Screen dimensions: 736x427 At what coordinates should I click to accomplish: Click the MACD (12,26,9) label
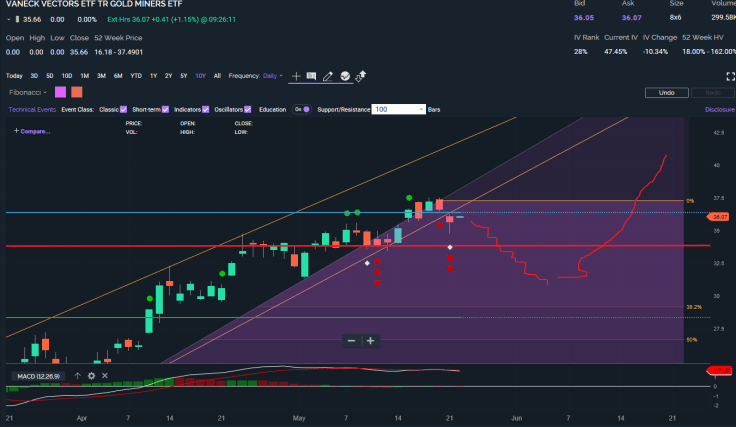pyautogui.click(x=38, y=376)
